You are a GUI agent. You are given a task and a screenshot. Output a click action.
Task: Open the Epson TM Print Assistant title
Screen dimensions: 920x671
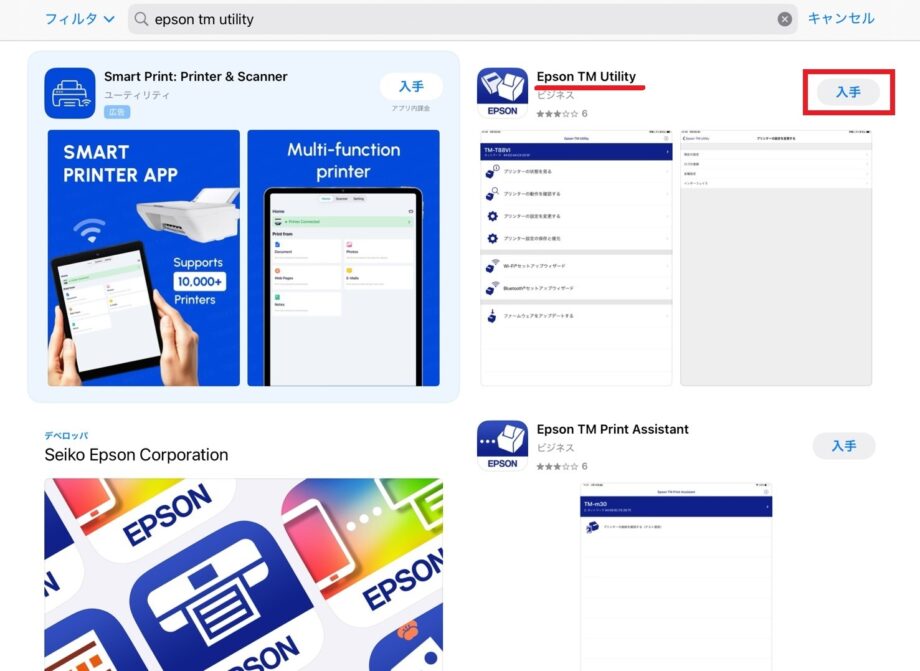(612, 429)
